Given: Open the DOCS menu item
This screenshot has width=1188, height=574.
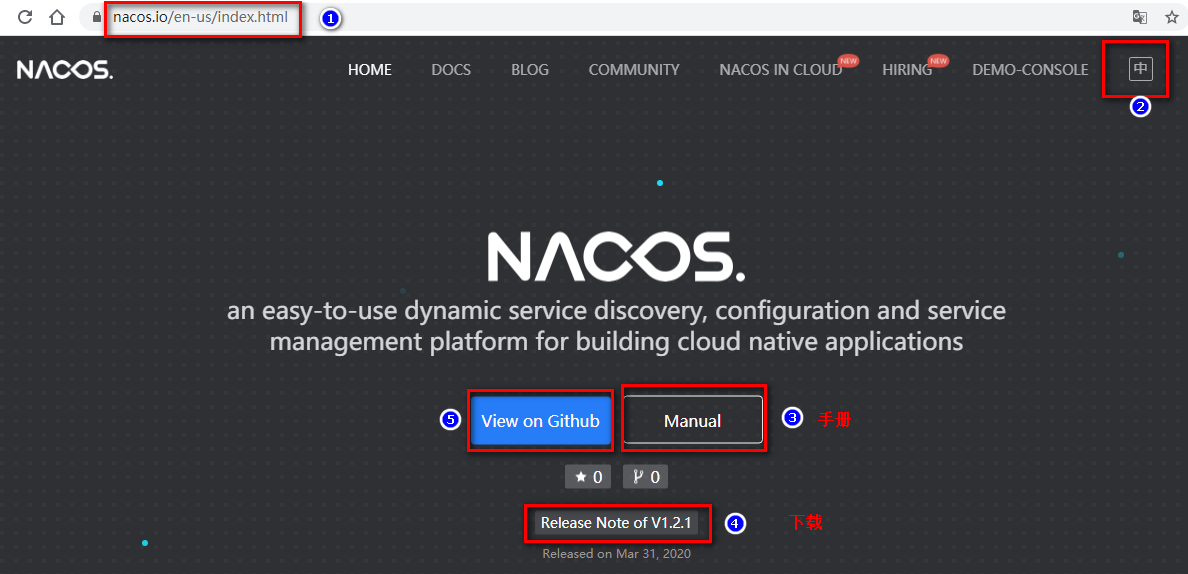Looking at the screenshot, I should (451, 70).
